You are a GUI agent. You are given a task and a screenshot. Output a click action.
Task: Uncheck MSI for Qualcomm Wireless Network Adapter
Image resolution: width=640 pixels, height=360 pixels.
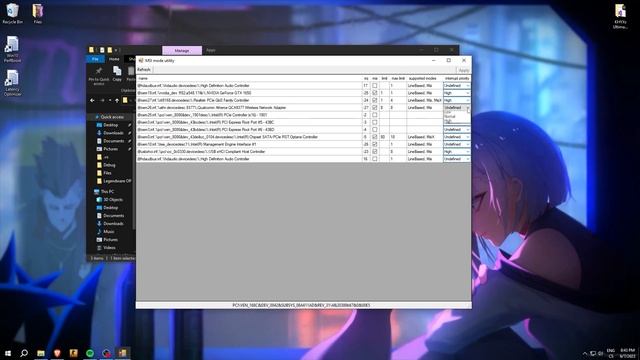tap(375, 108)
